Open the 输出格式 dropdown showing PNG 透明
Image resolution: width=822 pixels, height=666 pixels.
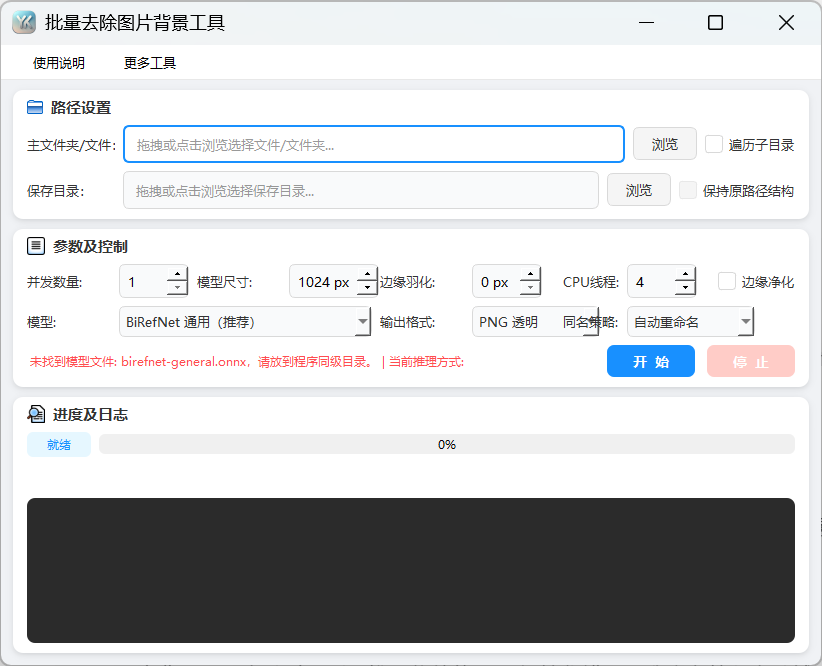(535, 321)
